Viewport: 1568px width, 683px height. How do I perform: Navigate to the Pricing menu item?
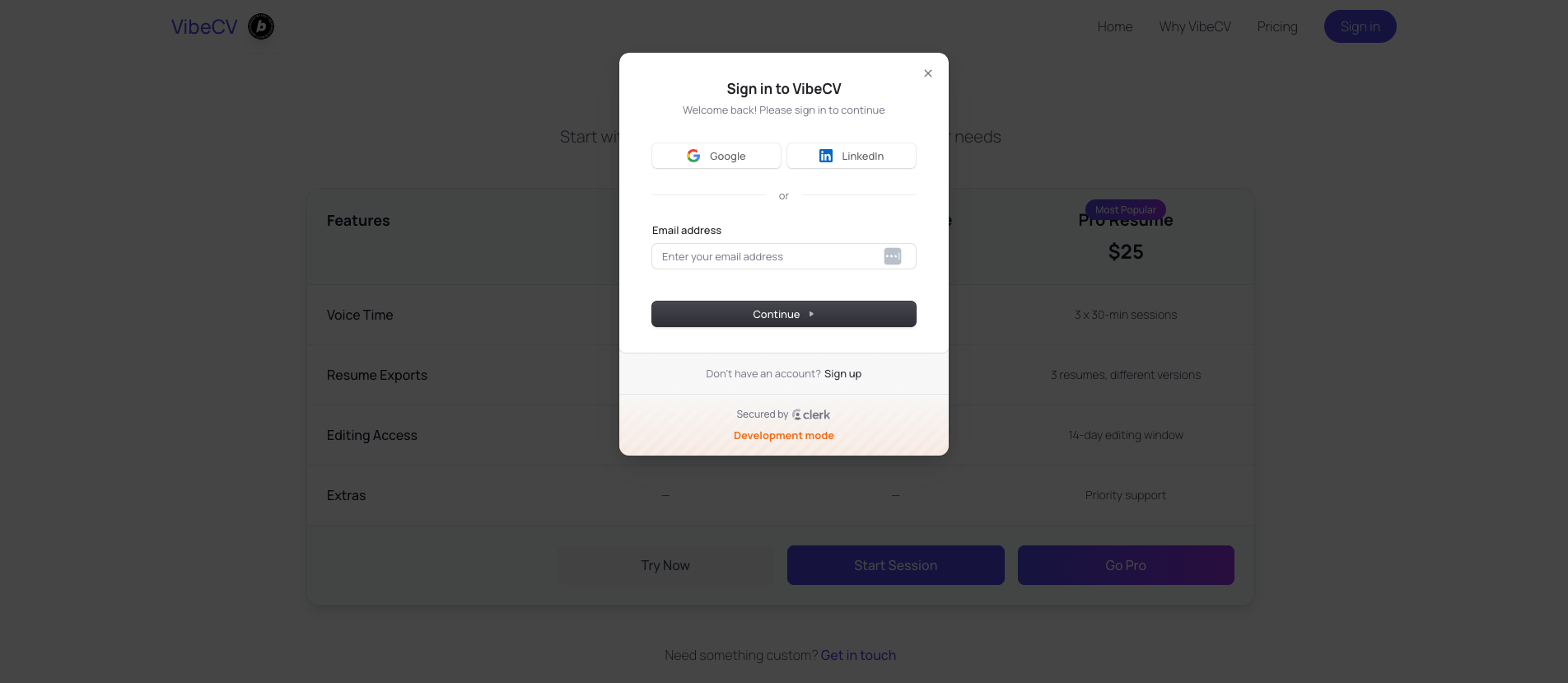(x=1276, y=26)
